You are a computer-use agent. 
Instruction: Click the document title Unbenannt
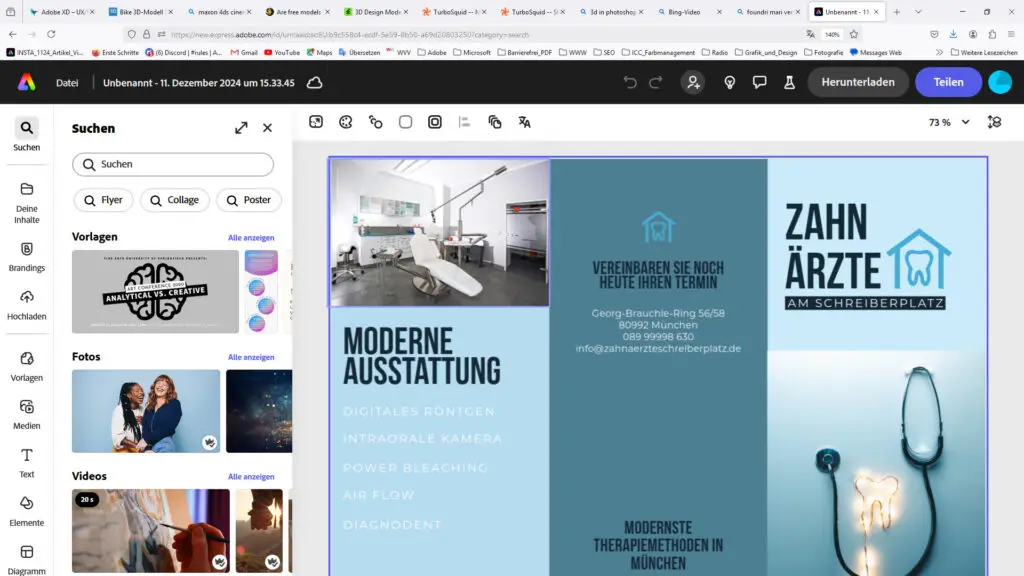(x=199, y=83)
